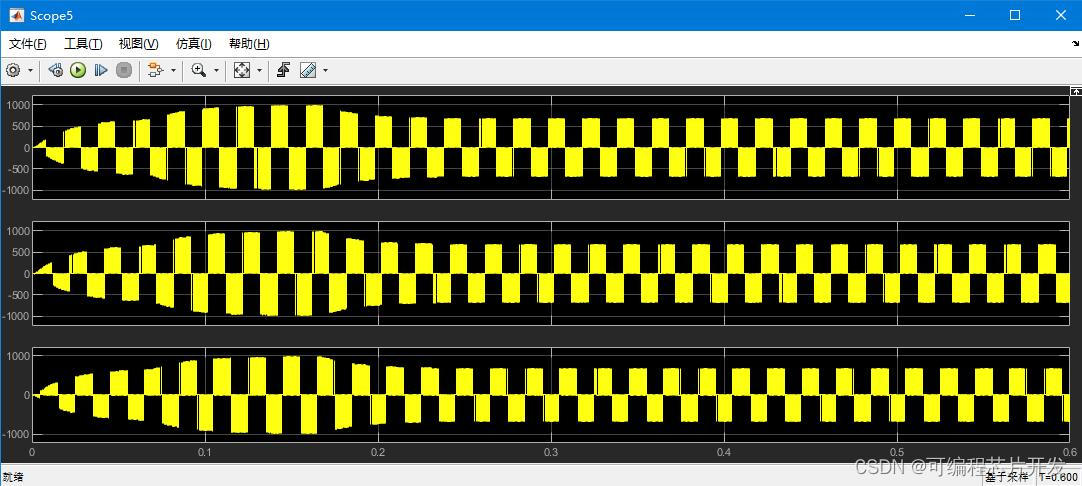Expand the Zoom tool dropdown arrow
Screen dimensions: 1082x486
click(216, 70)
